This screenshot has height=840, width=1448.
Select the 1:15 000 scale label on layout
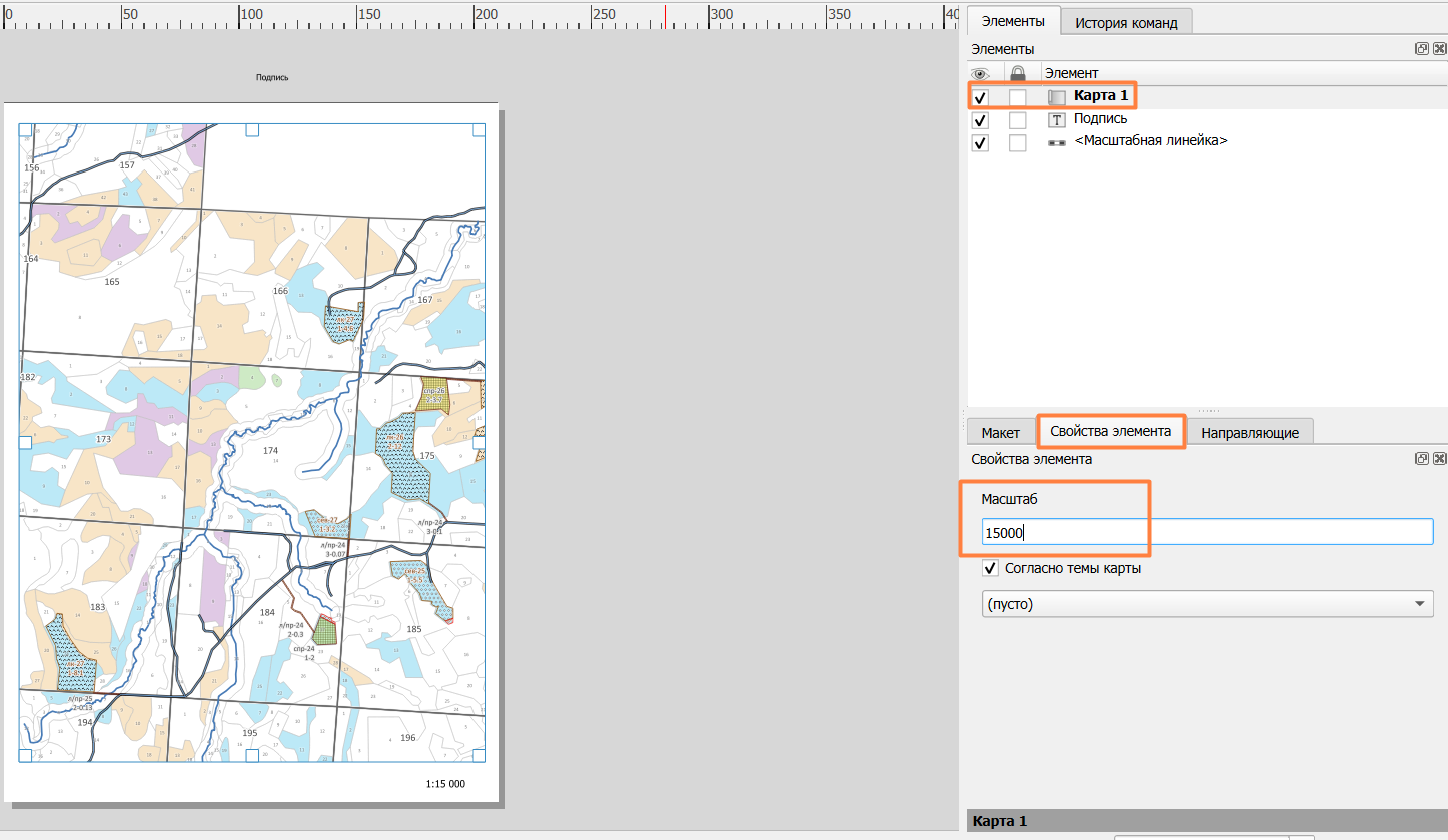[x=445, y=784]
